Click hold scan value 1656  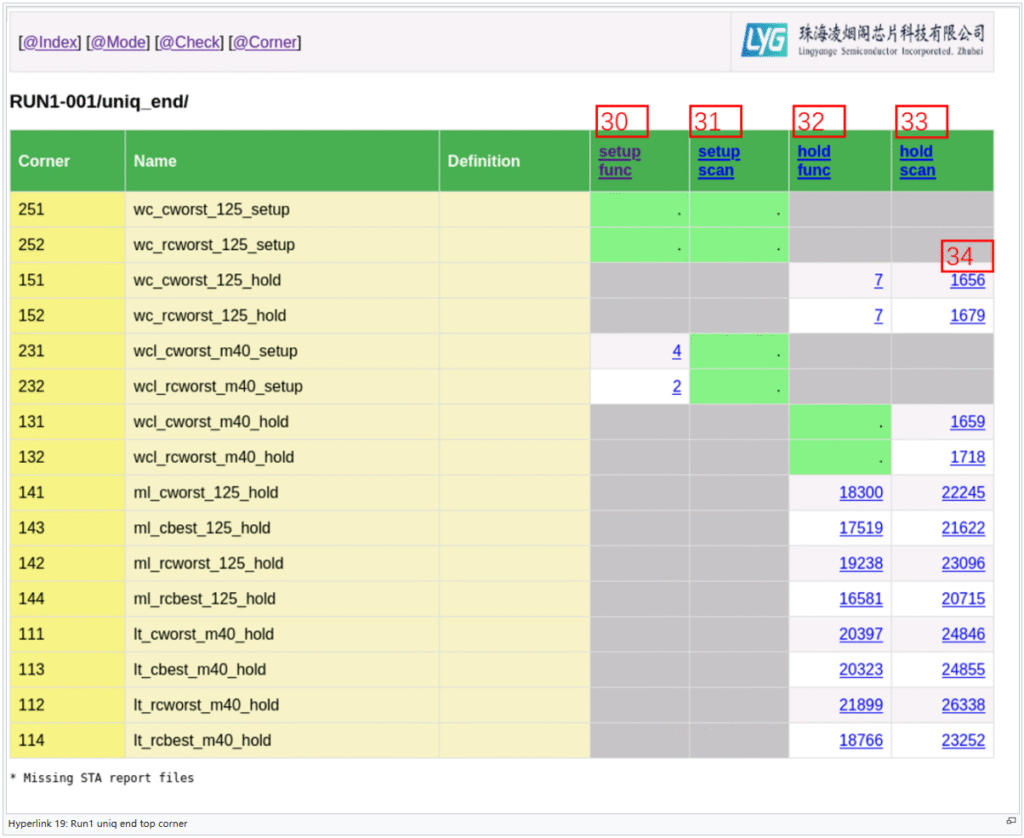pos(967,281)
